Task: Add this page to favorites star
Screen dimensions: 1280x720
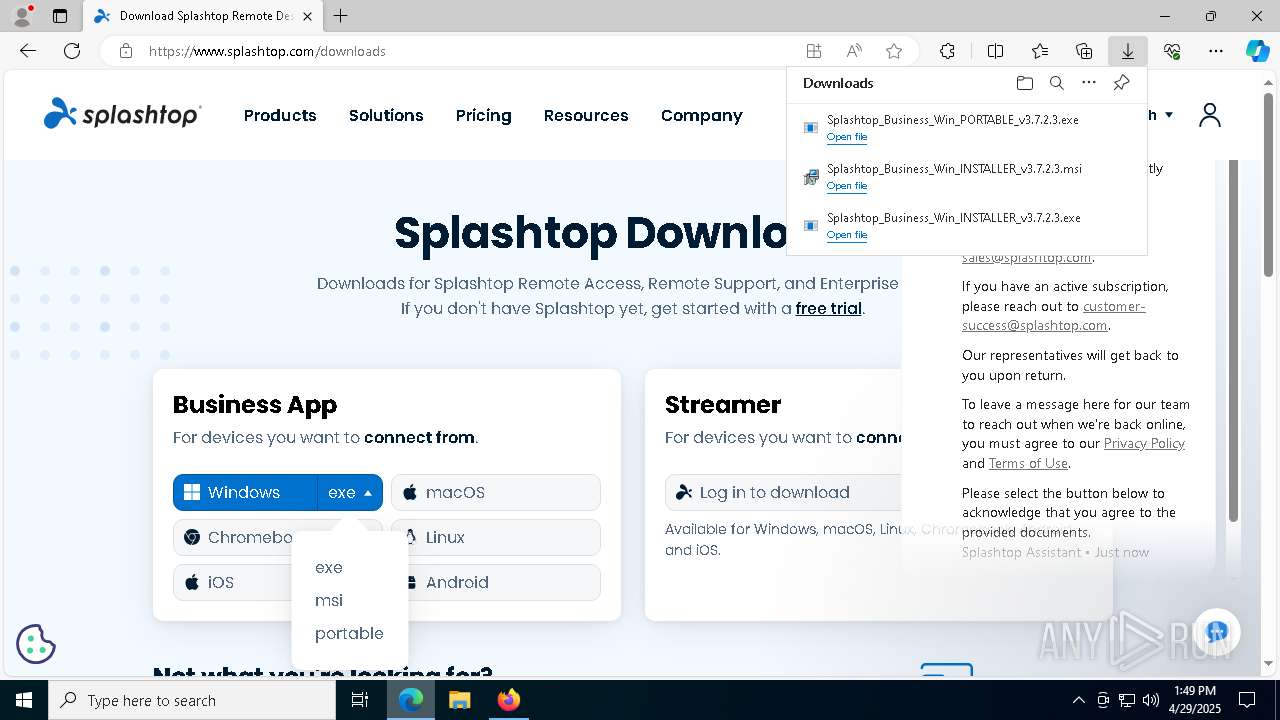Action: (894, 51)
